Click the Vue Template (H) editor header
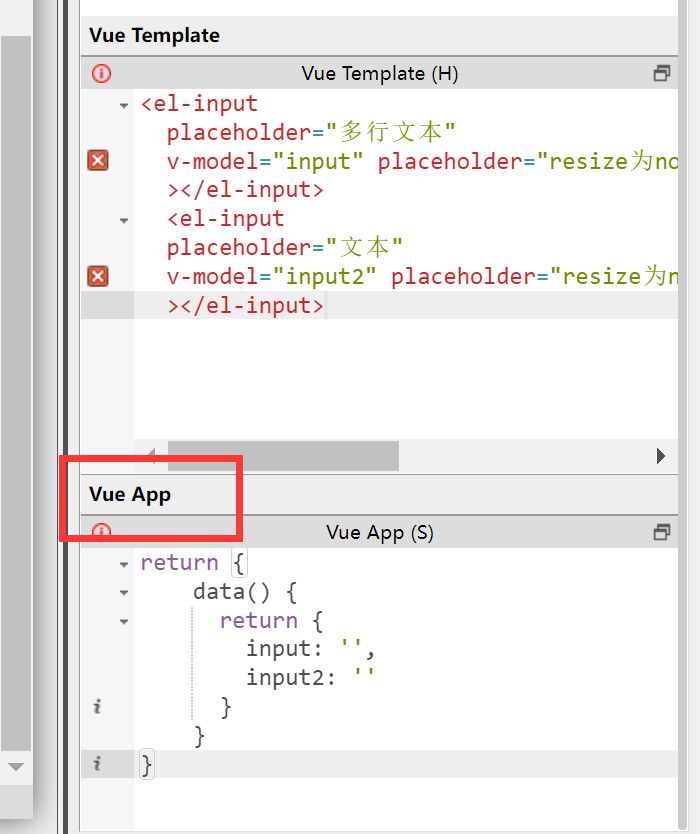Screen dimensions: 700x834 [380, 73]
